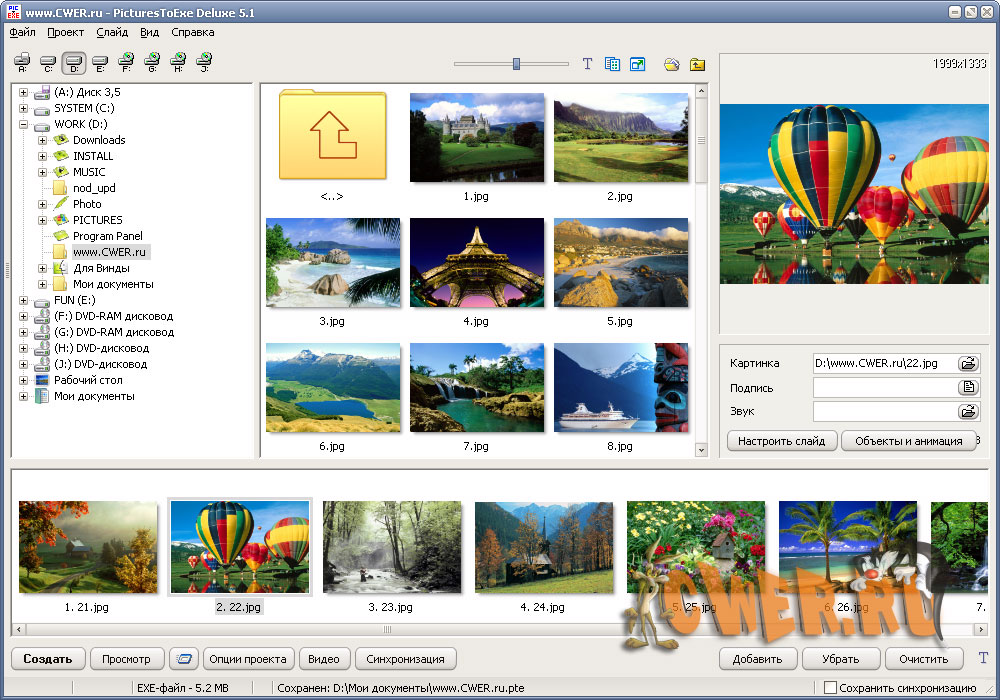
Task: Click the blue icon button next to Просмотр
Action: click(x=182, y=659)
